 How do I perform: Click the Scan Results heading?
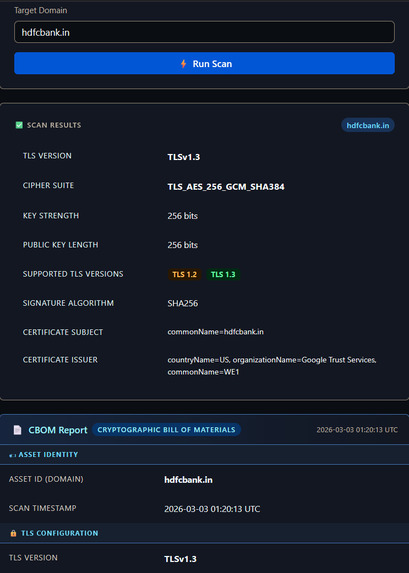pos(54,125)
